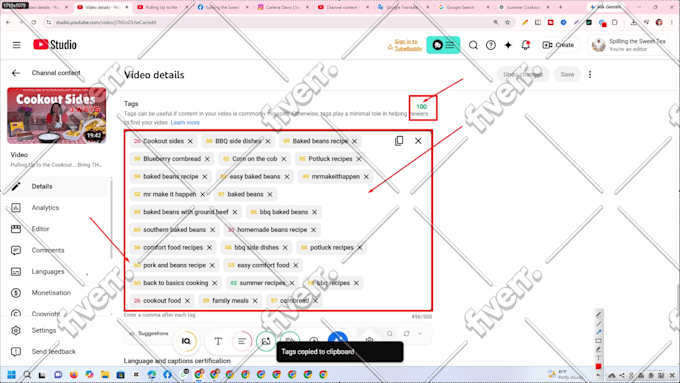The width and height of the screenshot is (680, 383).
Task: Bookmark page with star icon
Action: (507, 22)
